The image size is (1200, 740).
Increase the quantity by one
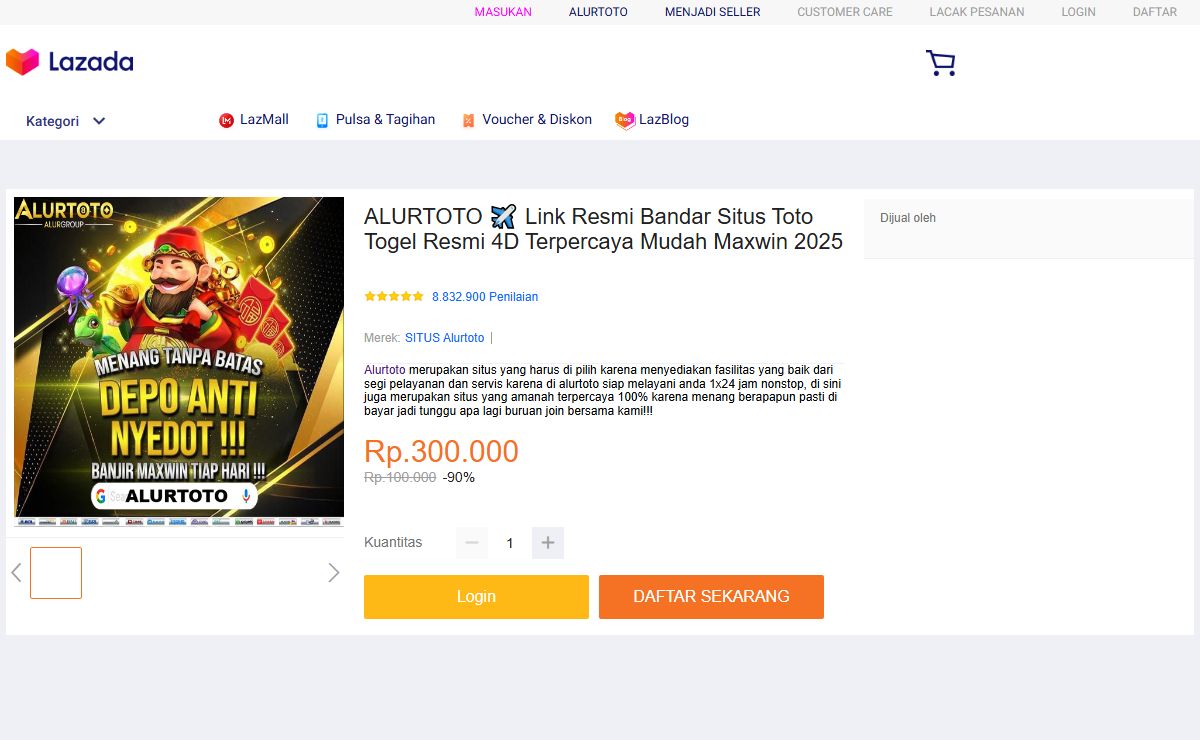point(548,543)
